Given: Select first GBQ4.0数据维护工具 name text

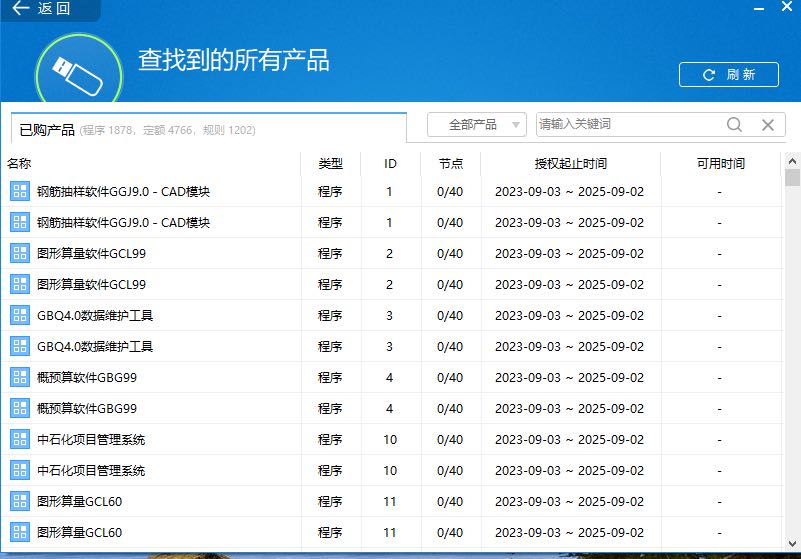Looking at the screenshot, I should click(x=95, y=315).
